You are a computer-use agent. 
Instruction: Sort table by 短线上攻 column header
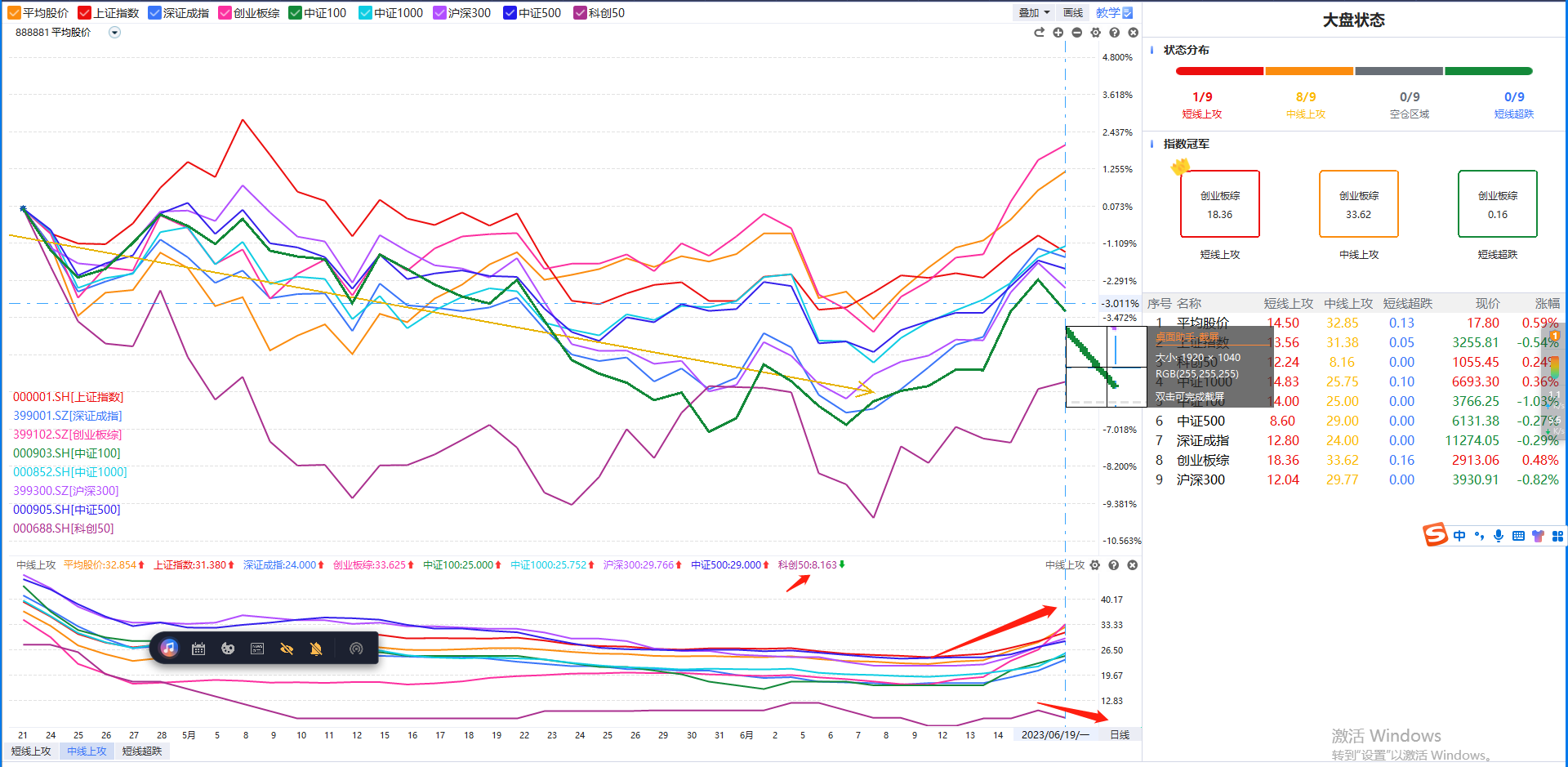[x=1289, y=304]
